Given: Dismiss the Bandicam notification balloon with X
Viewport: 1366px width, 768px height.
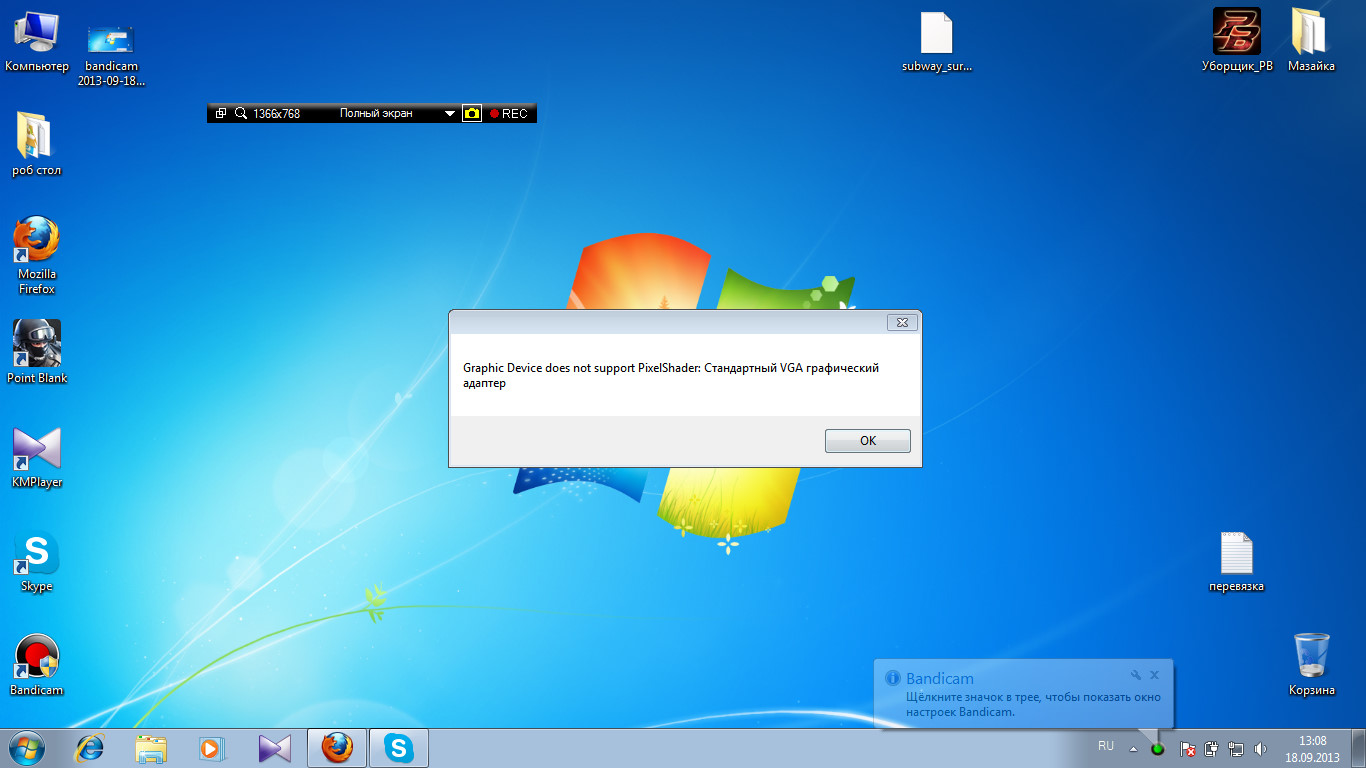Looking at the screenshot, I should click(x=1154, y=675).
